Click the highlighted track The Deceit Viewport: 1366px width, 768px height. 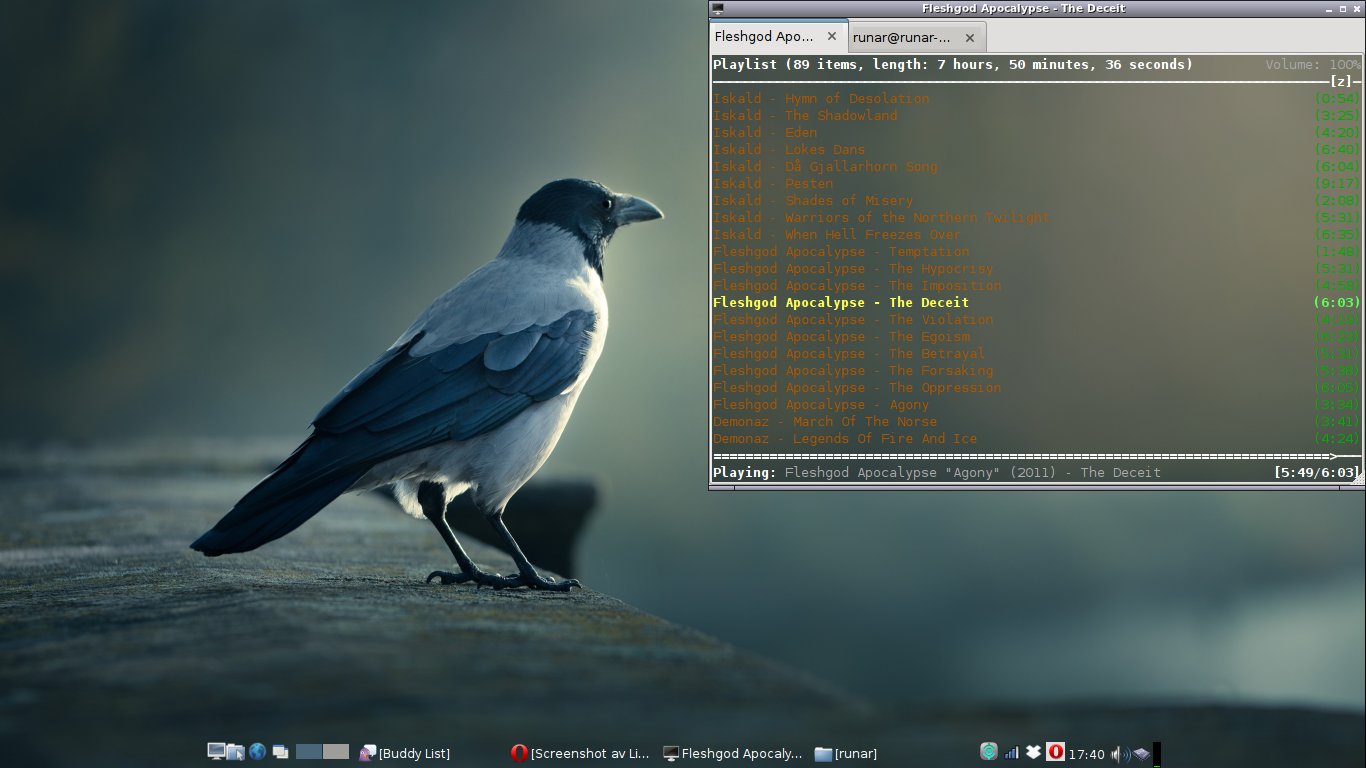pyautogui.click(x=841, y=302)
